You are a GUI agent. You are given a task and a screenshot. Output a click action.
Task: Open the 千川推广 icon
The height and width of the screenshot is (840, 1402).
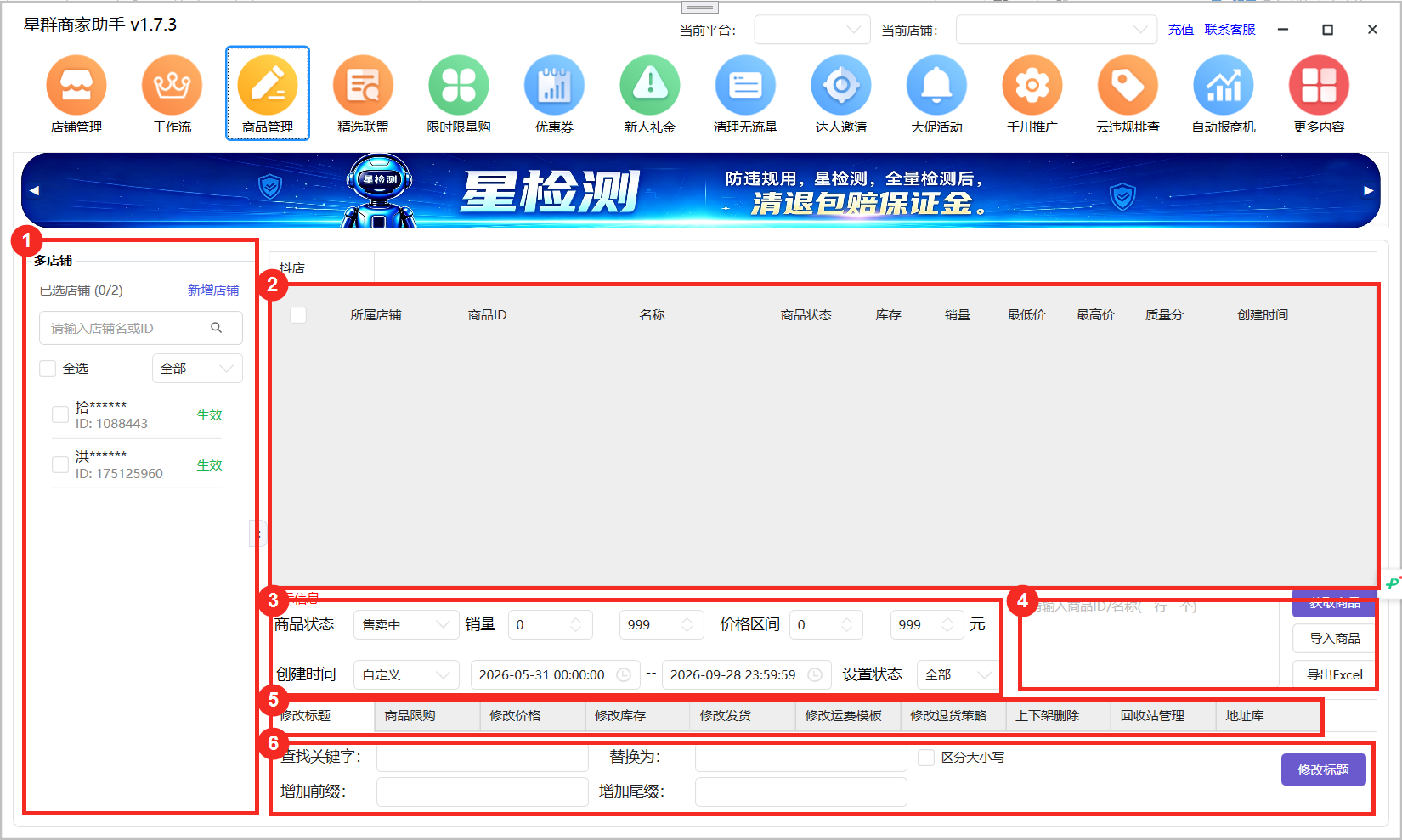1032,85
